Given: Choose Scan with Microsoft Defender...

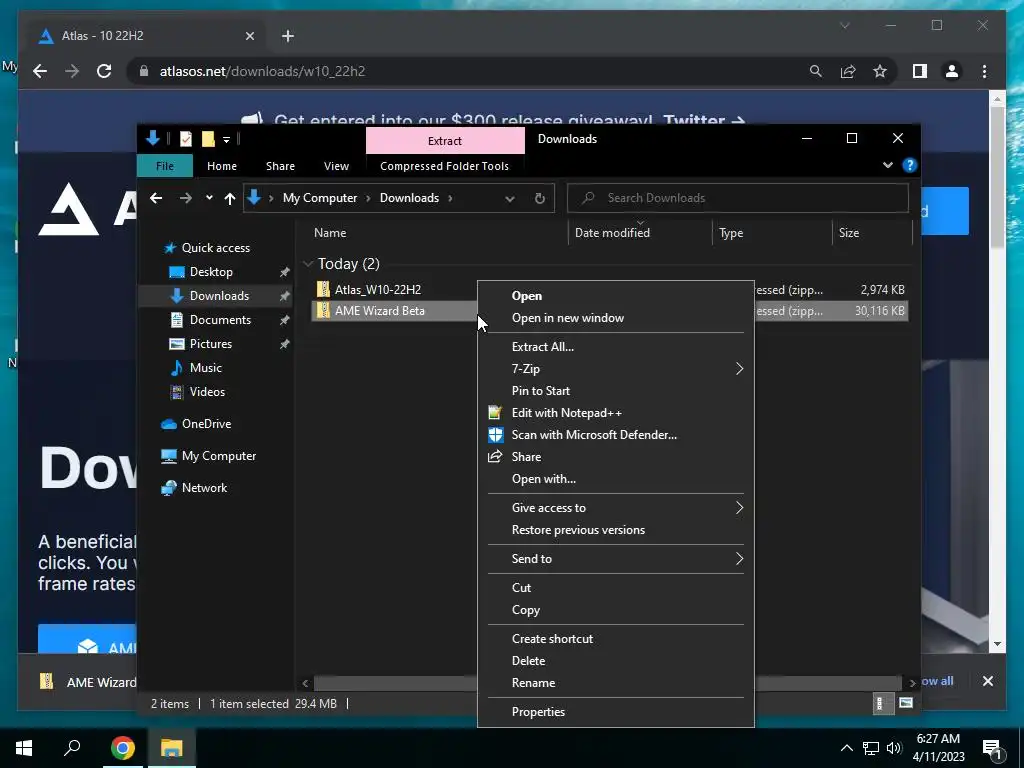Looking at the screenshot, I should [x=594, y=435].
